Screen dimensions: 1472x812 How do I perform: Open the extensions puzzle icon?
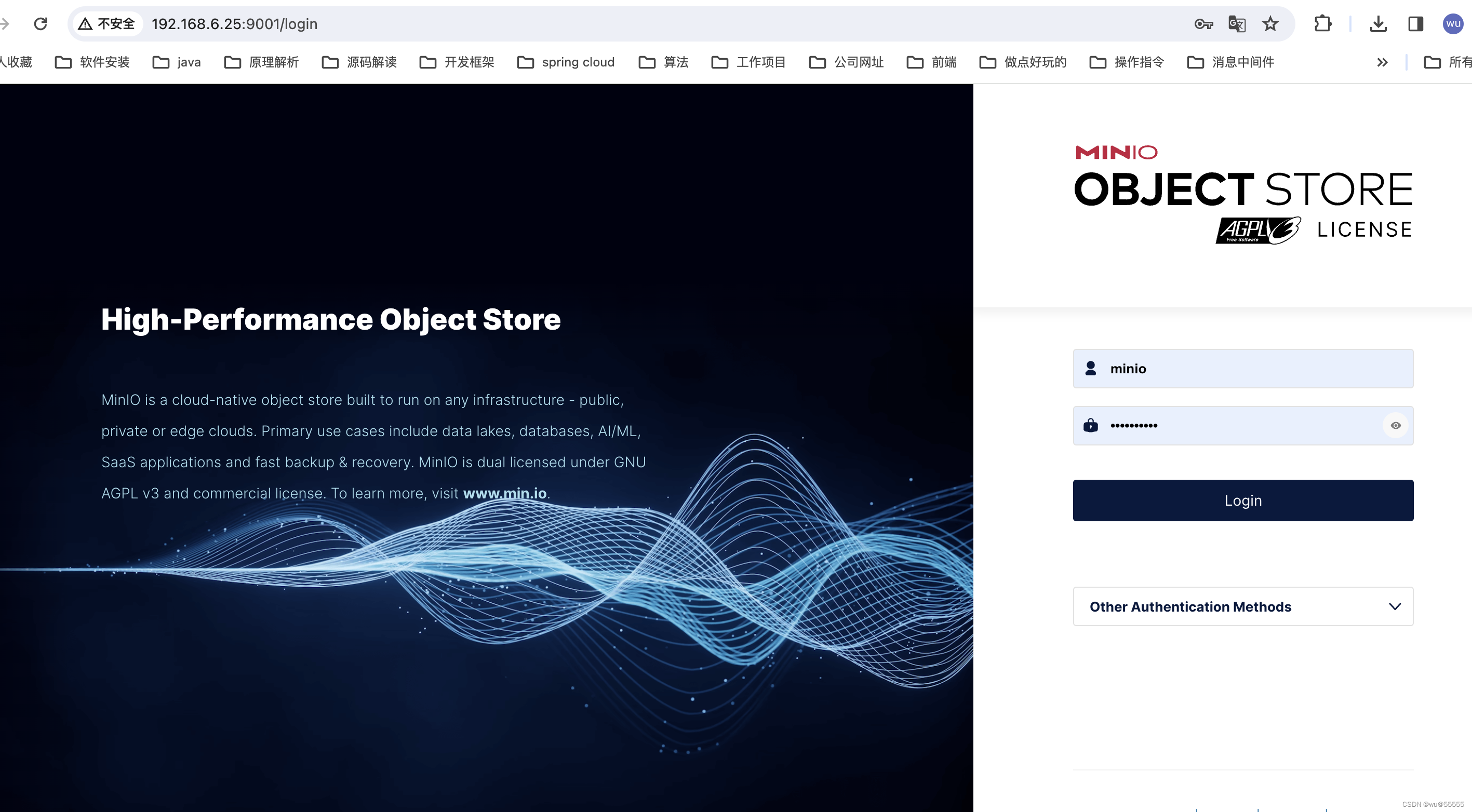coord(1322,24)
